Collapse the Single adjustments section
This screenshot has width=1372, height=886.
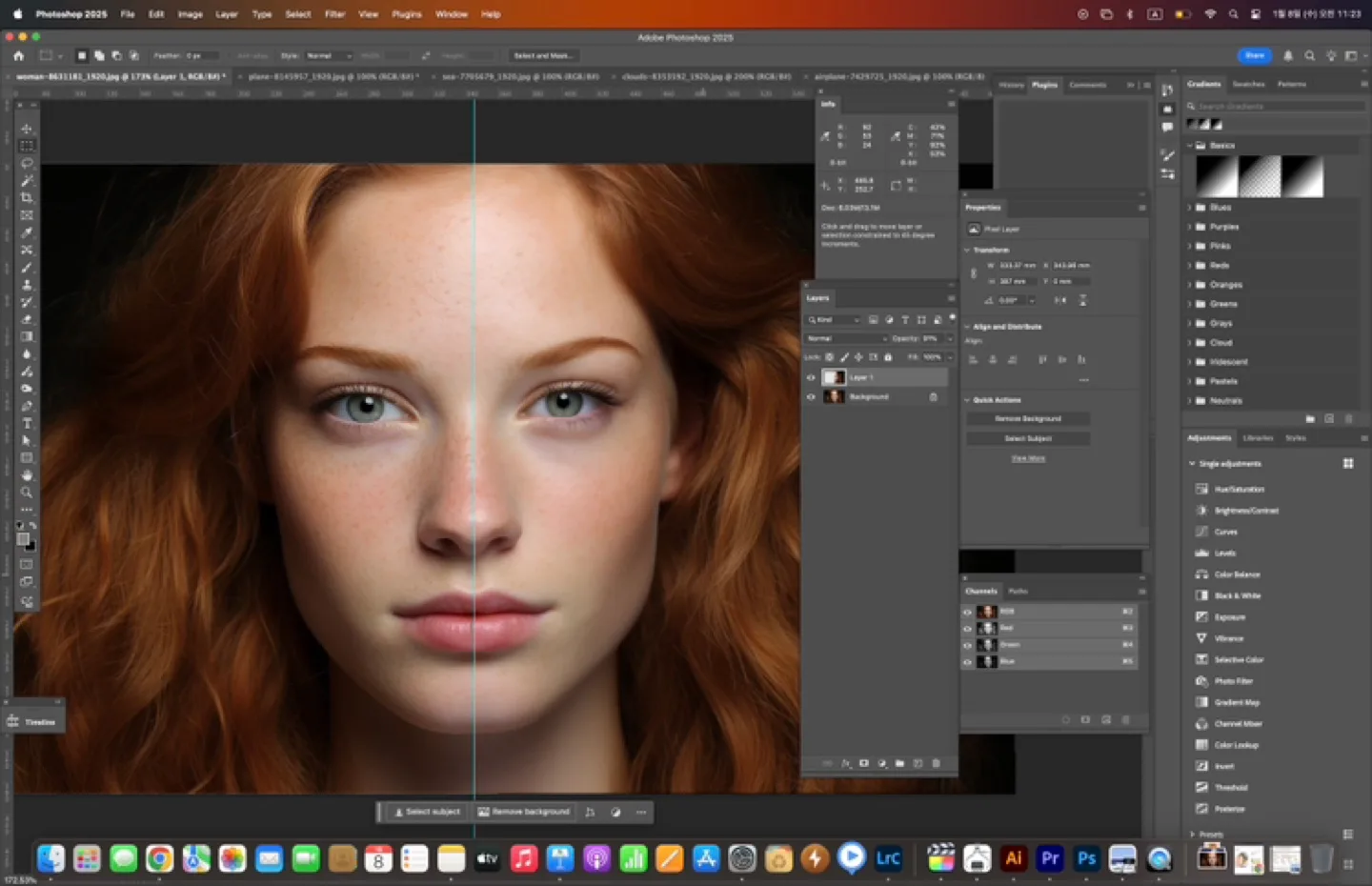coord(1192,464)
